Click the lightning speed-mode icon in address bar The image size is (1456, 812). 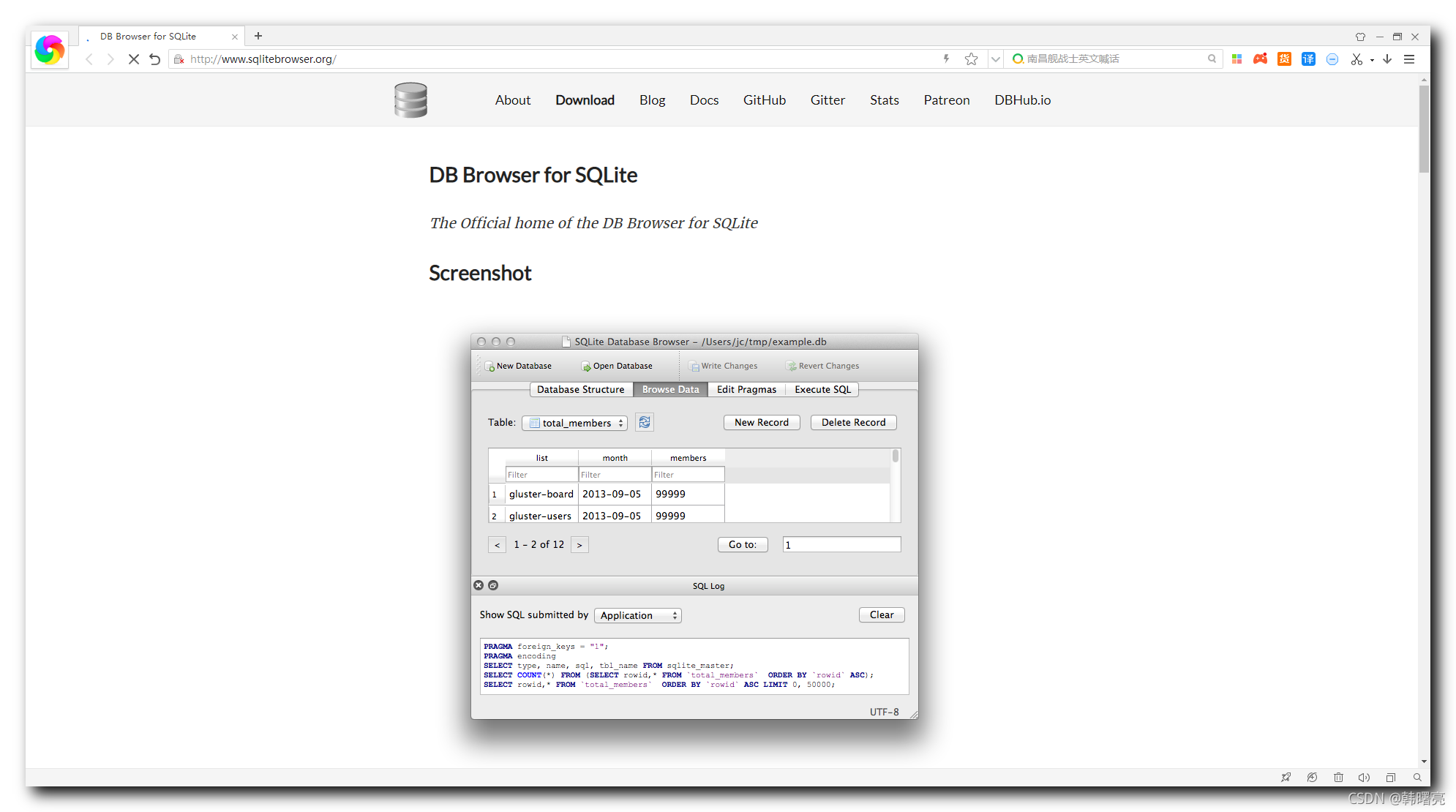(946, 59)
